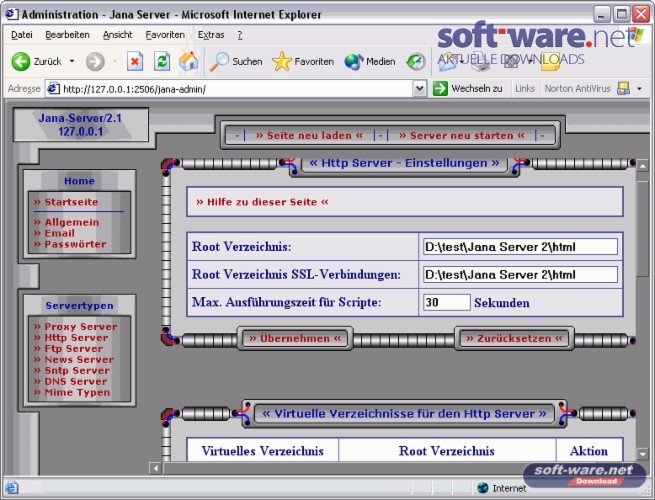Screen dimensions: 655x500
Task: Click the Root Verzeichnis input field
Action: click(520, 246)
